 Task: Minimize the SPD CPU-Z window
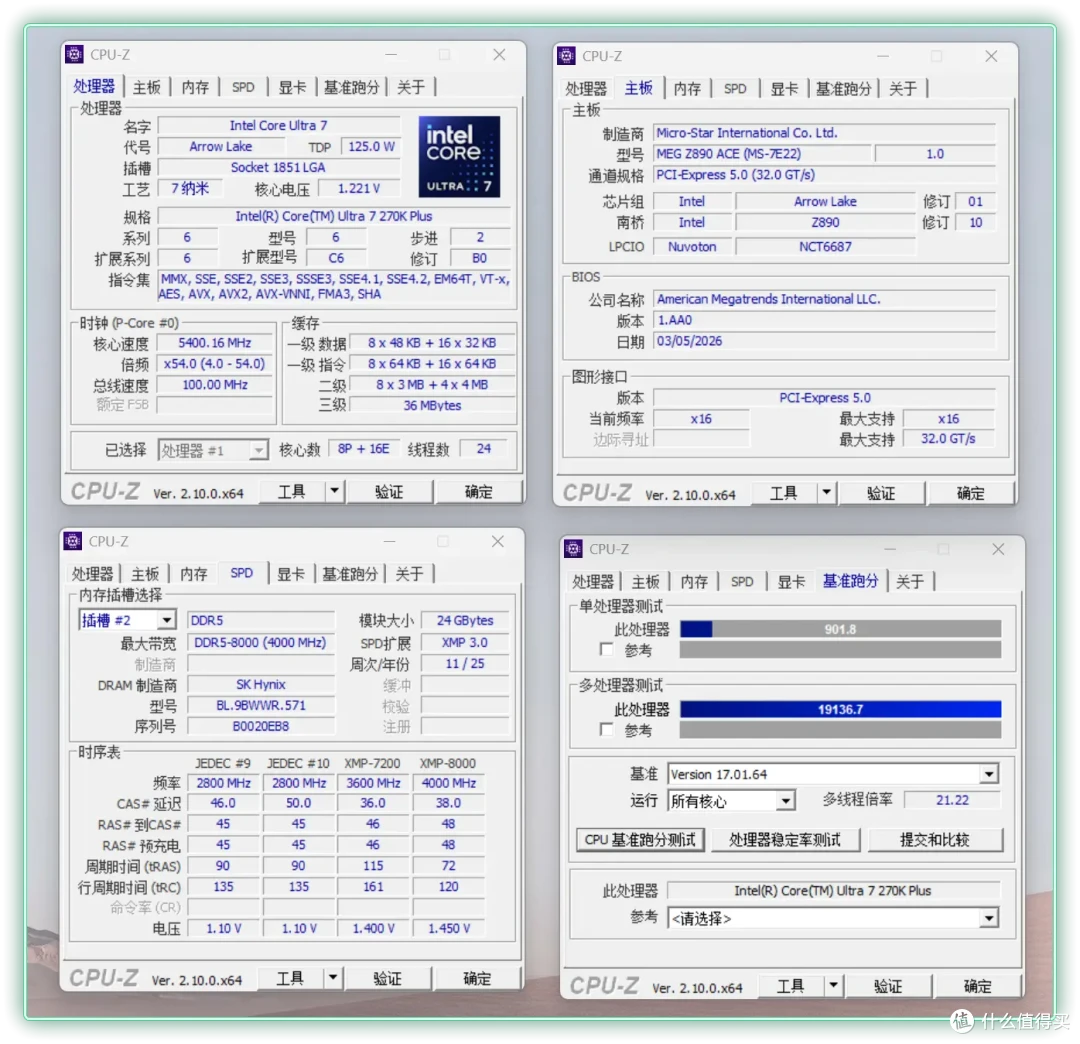tap(390, 541)
